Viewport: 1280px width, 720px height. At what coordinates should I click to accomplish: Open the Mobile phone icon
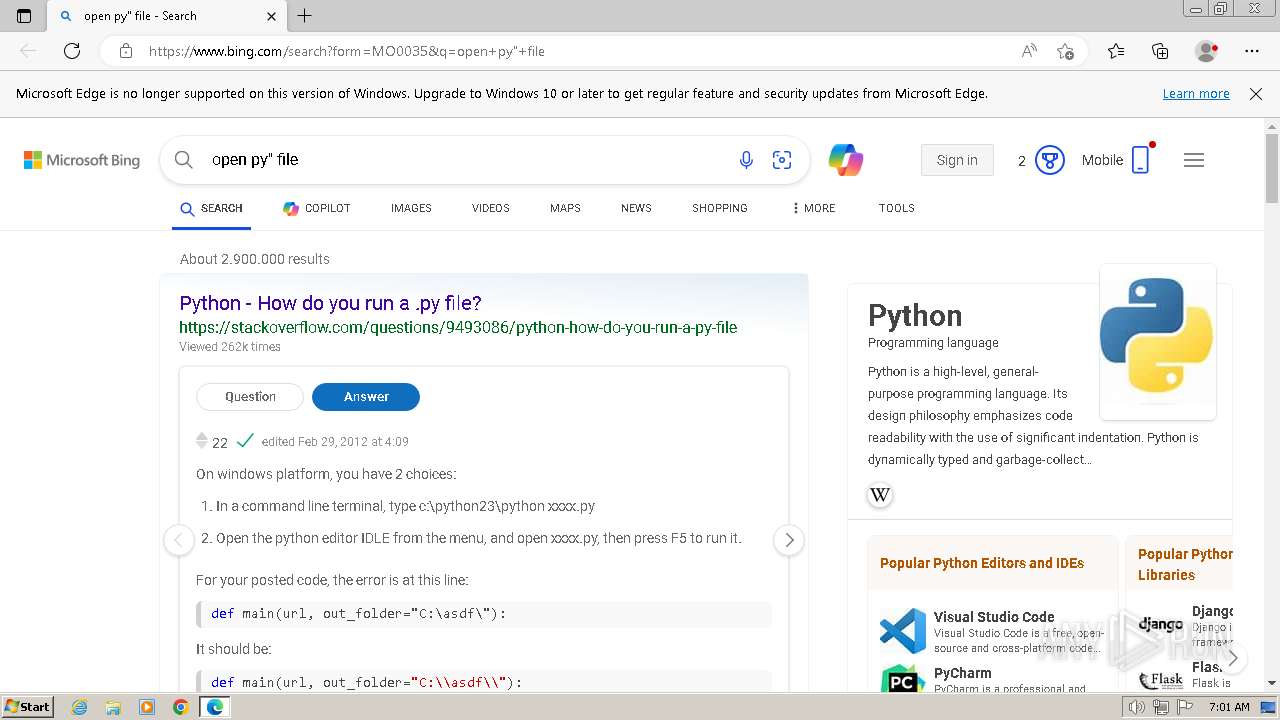1141,160
